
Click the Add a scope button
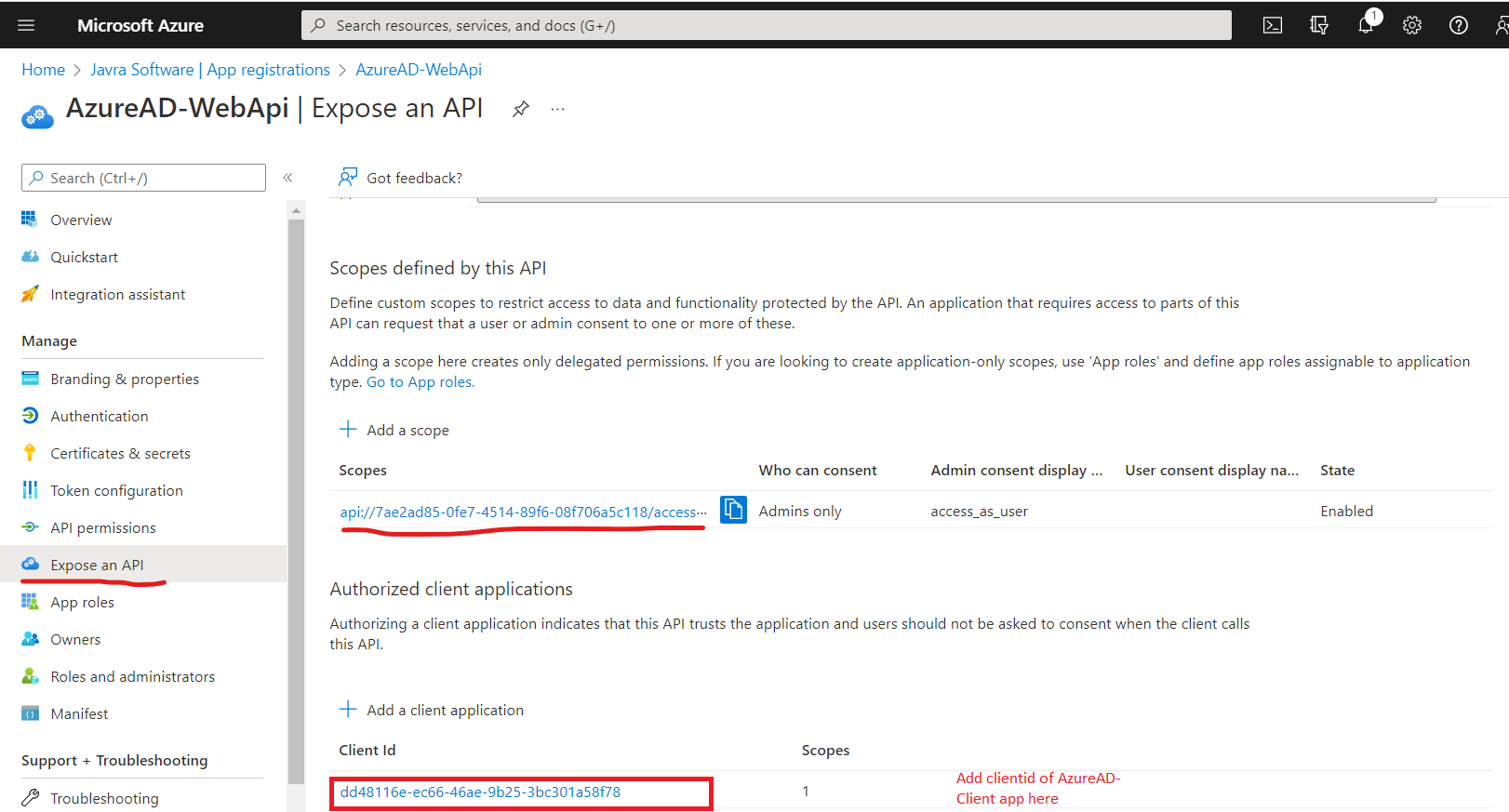394,430
